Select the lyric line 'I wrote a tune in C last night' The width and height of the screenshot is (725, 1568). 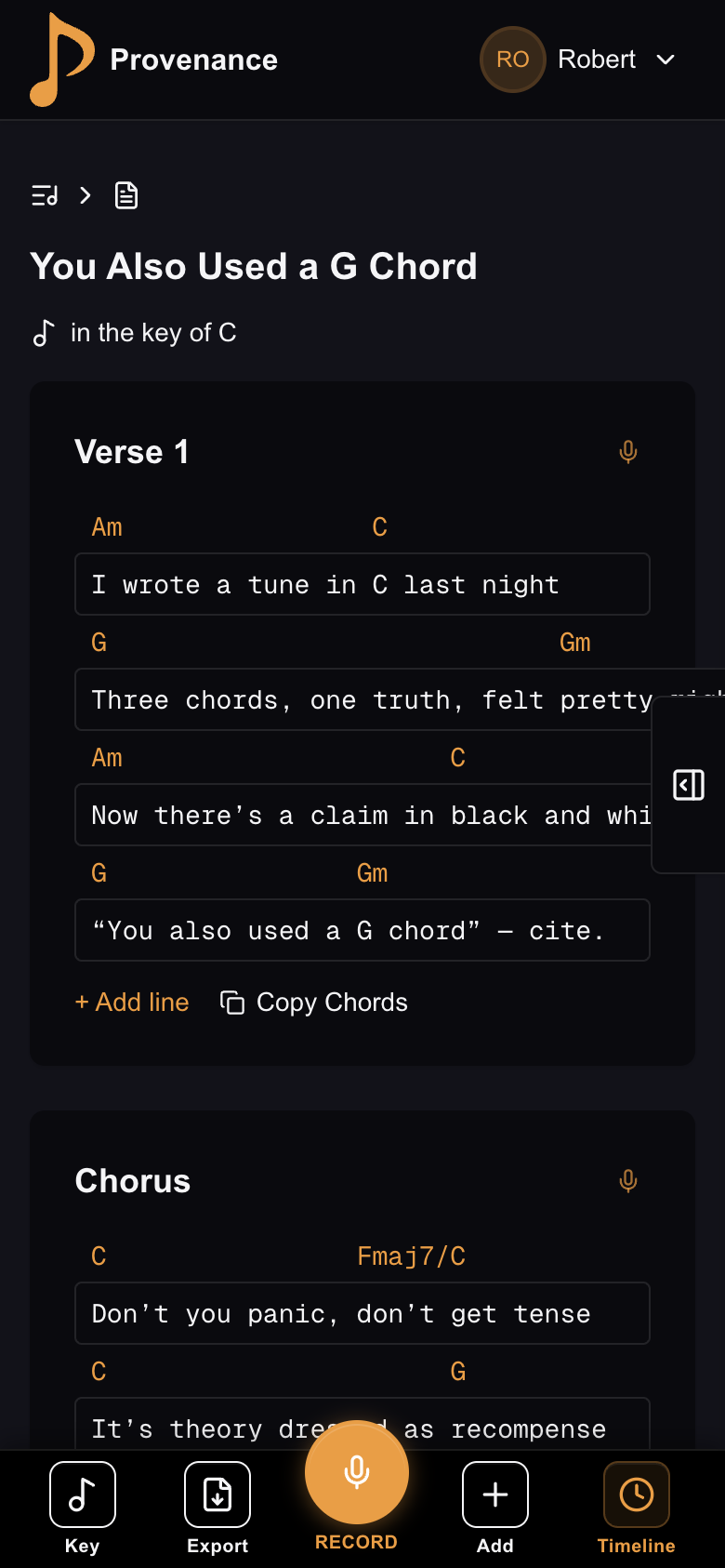[x=362, y=584]
